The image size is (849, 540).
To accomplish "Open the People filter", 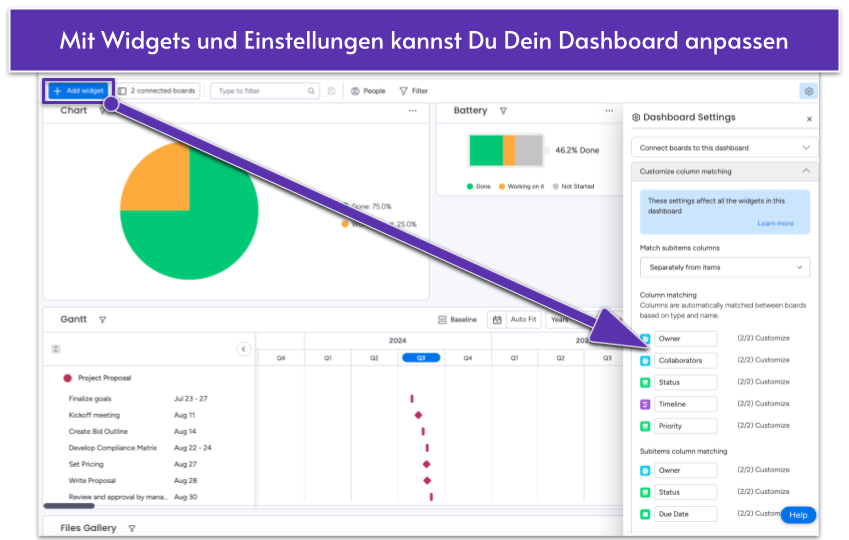I will point(368,91).
